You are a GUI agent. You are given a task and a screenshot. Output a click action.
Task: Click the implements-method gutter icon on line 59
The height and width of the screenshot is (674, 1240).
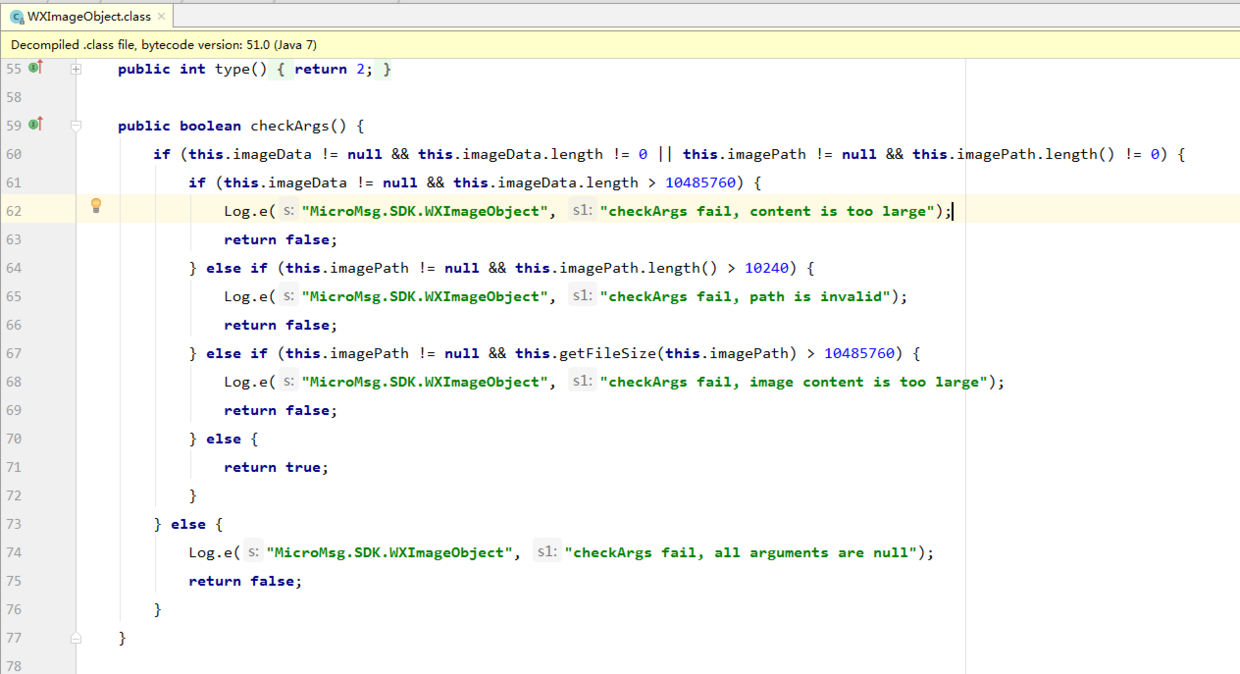click(36, 125)
